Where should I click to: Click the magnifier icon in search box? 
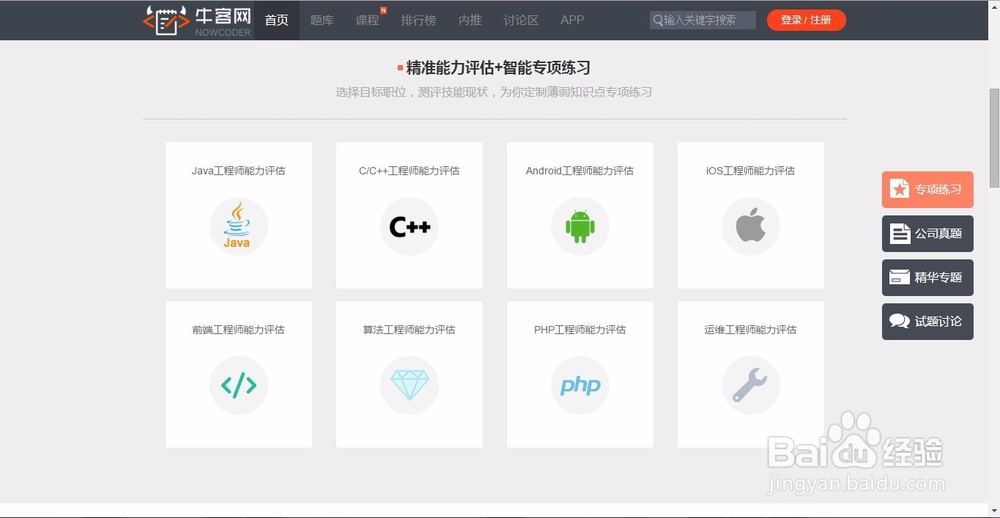click(x=658, y=20)
